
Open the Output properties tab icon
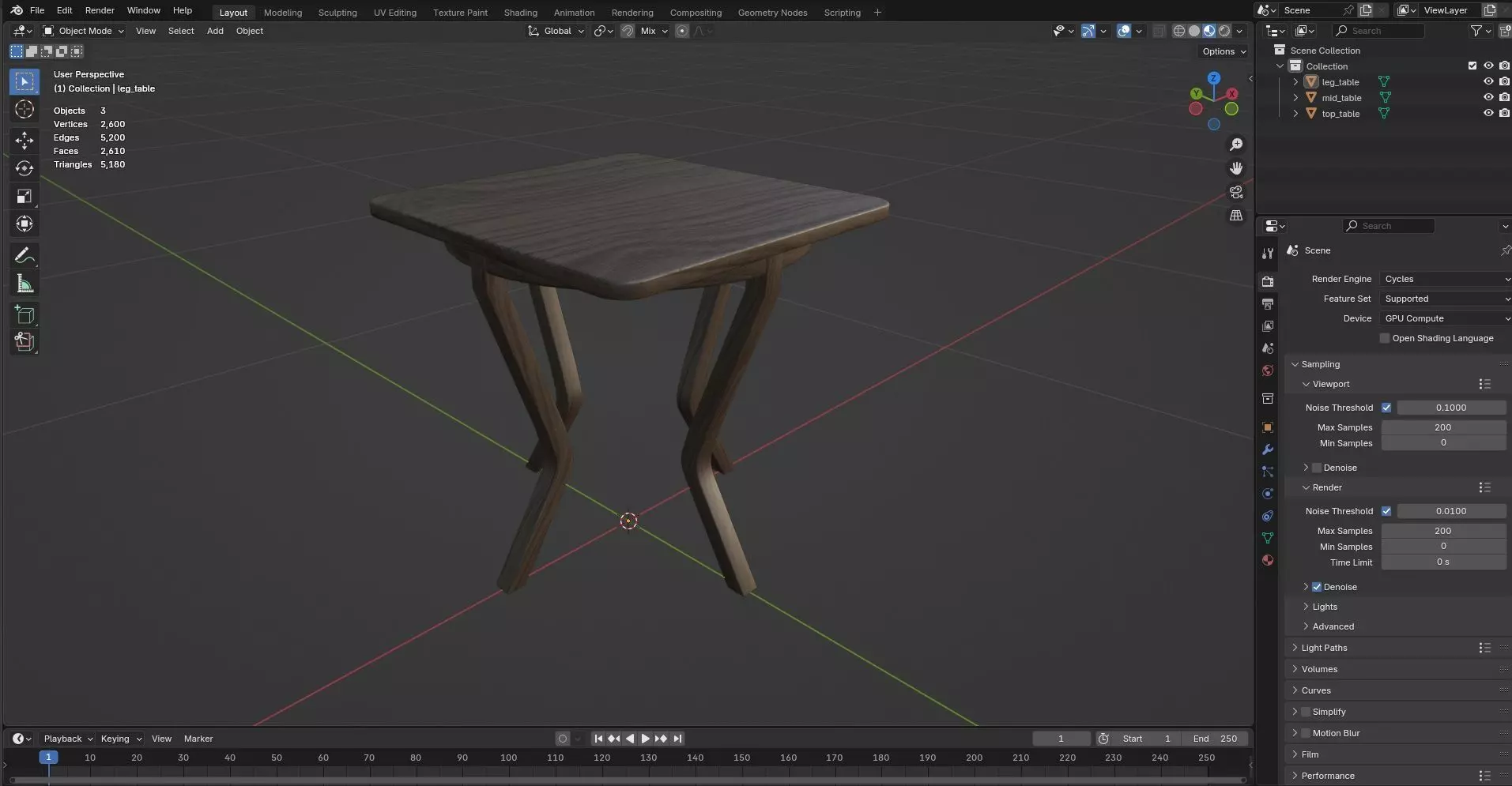click(x=1268, y=303)
